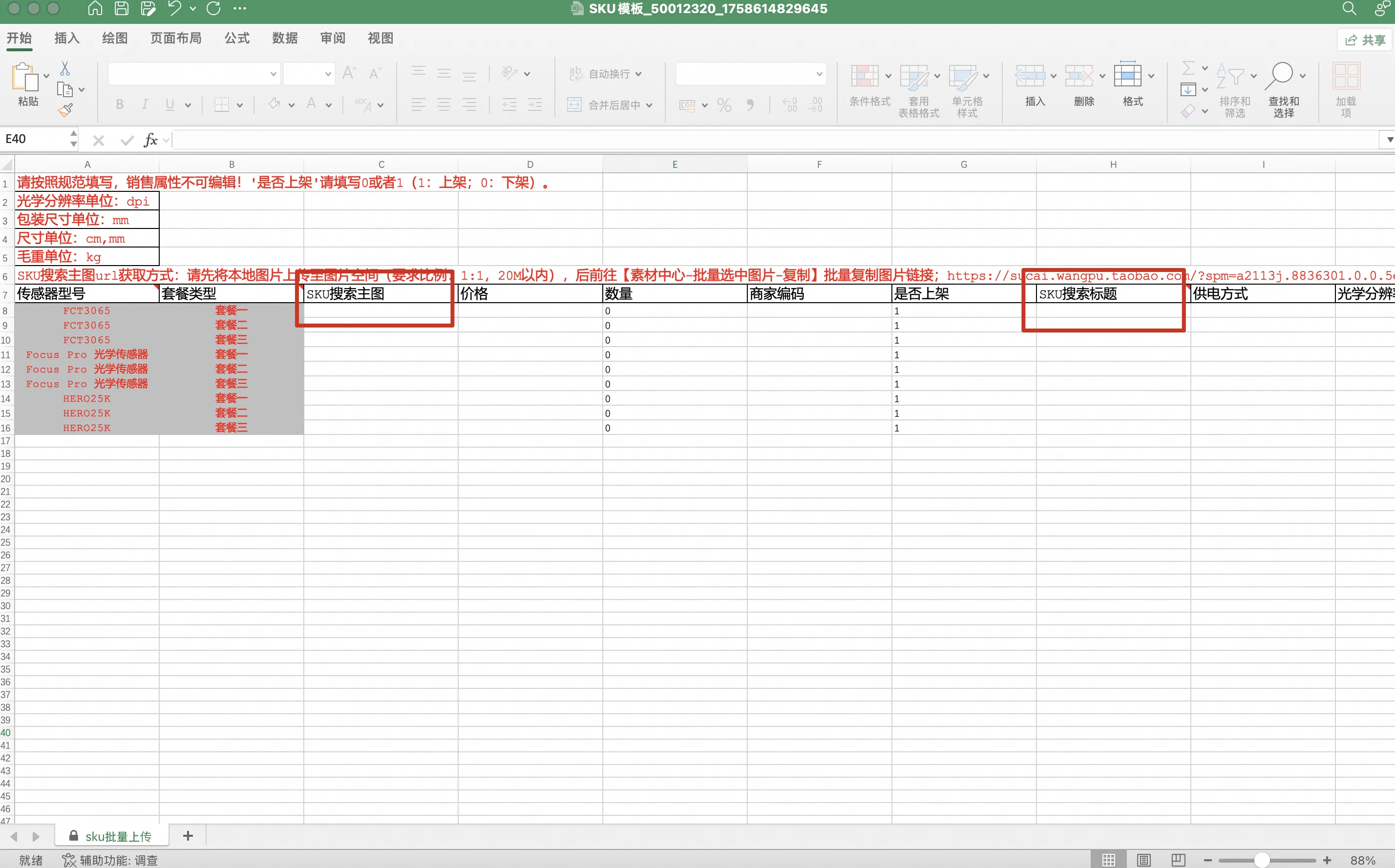Open the number format dropdown
1395x868 pixels.
819,74
